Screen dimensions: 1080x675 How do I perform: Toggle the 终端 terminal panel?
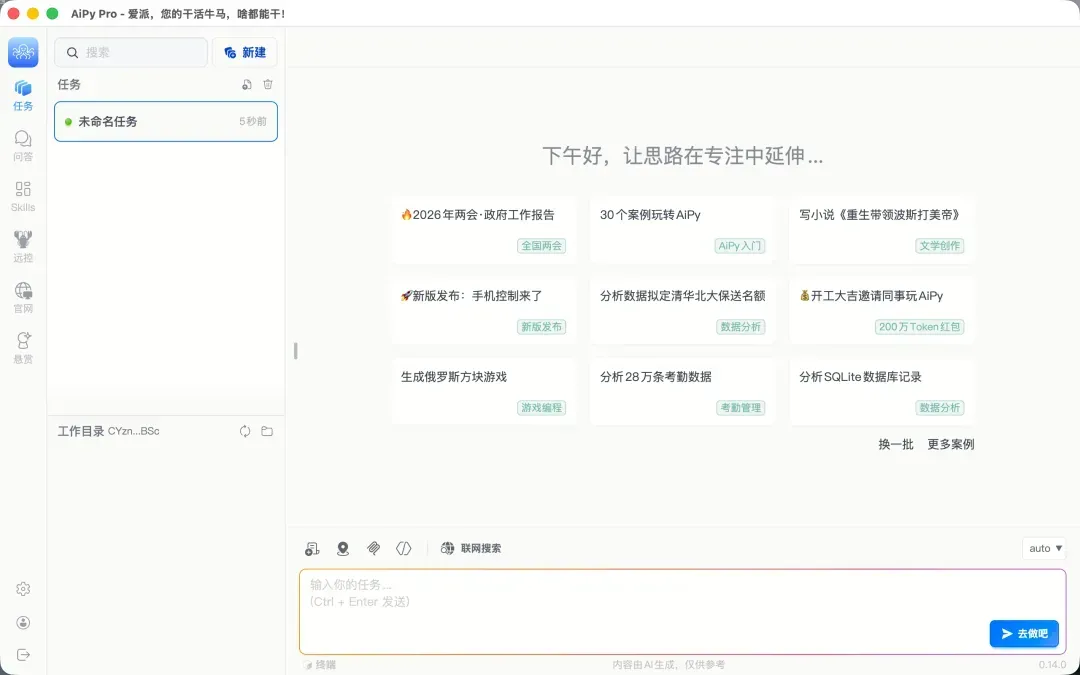click(x=320, y=665)
